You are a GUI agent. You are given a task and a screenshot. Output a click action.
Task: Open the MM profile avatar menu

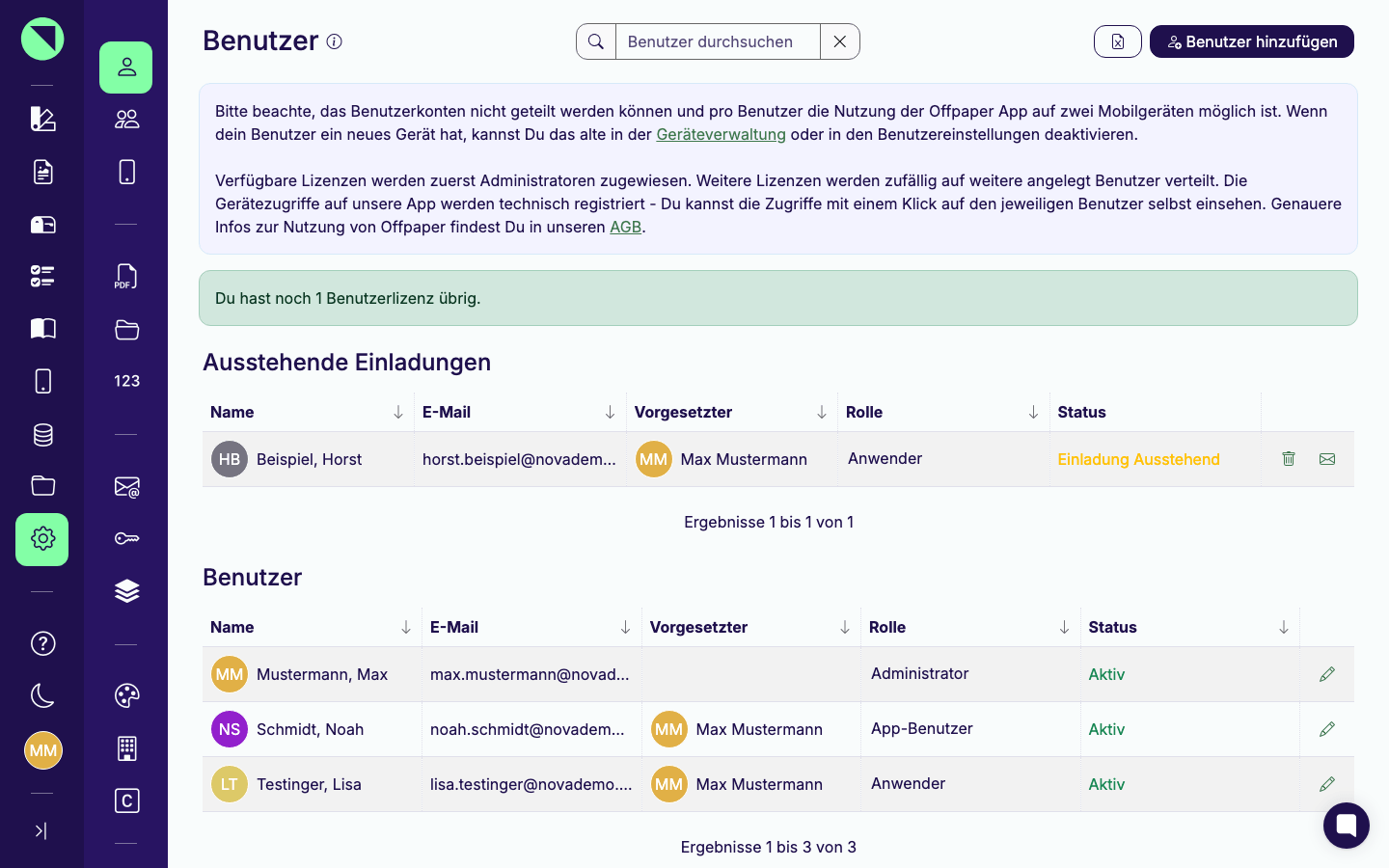click(x=42, y=750)
